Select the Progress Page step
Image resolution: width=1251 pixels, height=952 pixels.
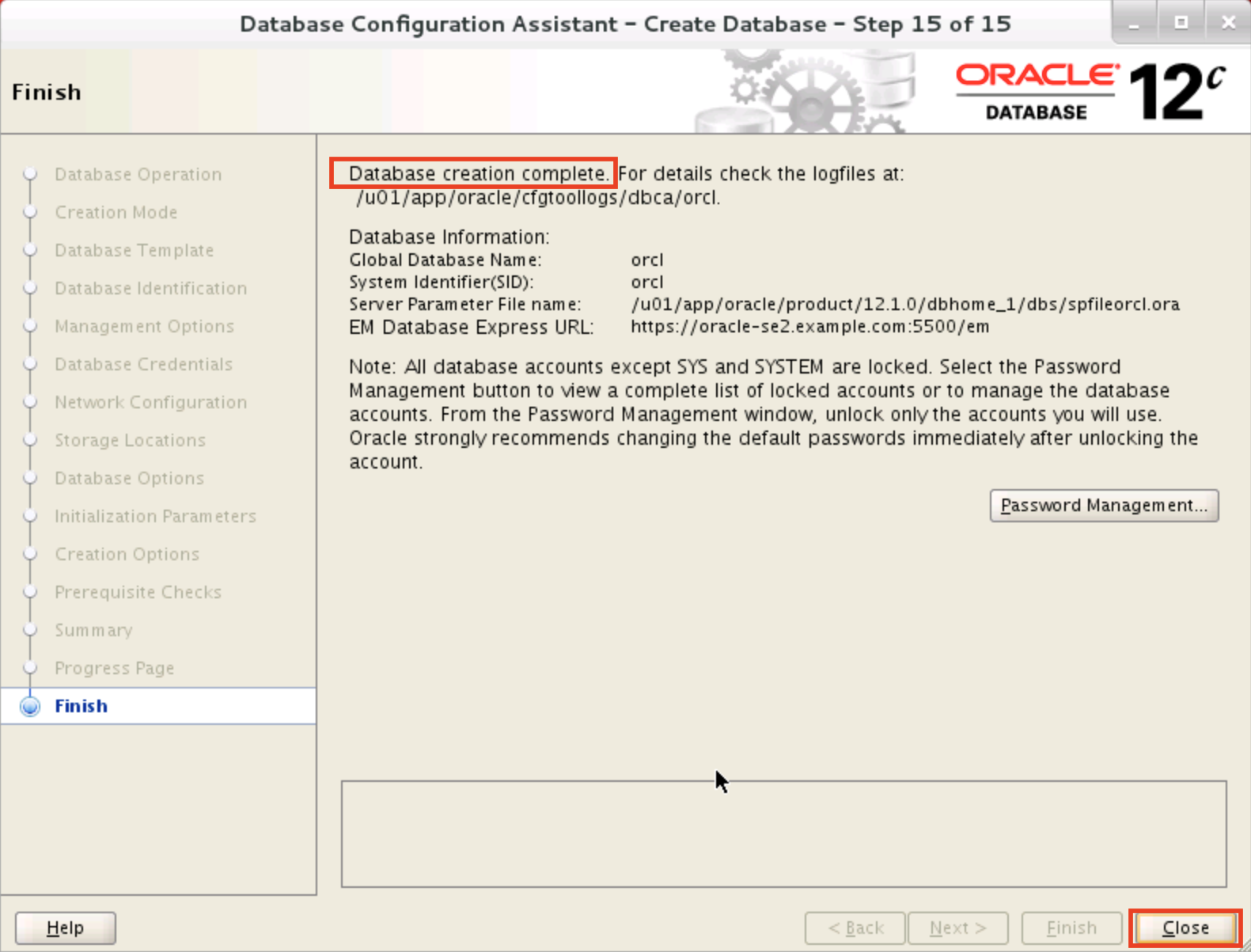pos(115,668)
